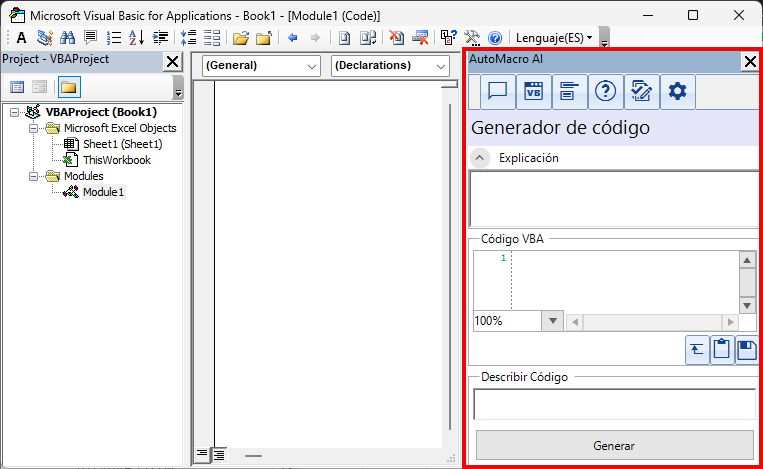The height and width of the screenshot is (469, 763).
Task: Click the grey forward arrow icon
Action: (x=315, y=37)
